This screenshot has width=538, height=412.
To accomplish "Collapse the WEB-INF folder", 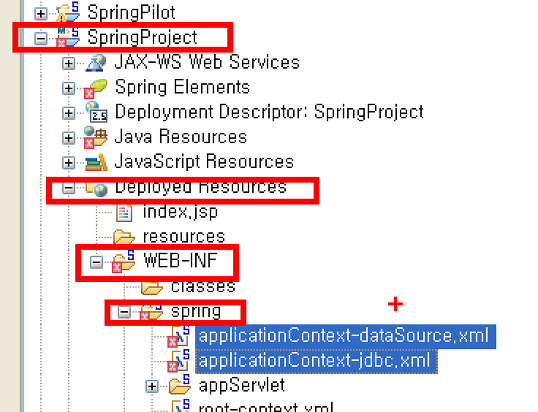I will tap(96, 262).
